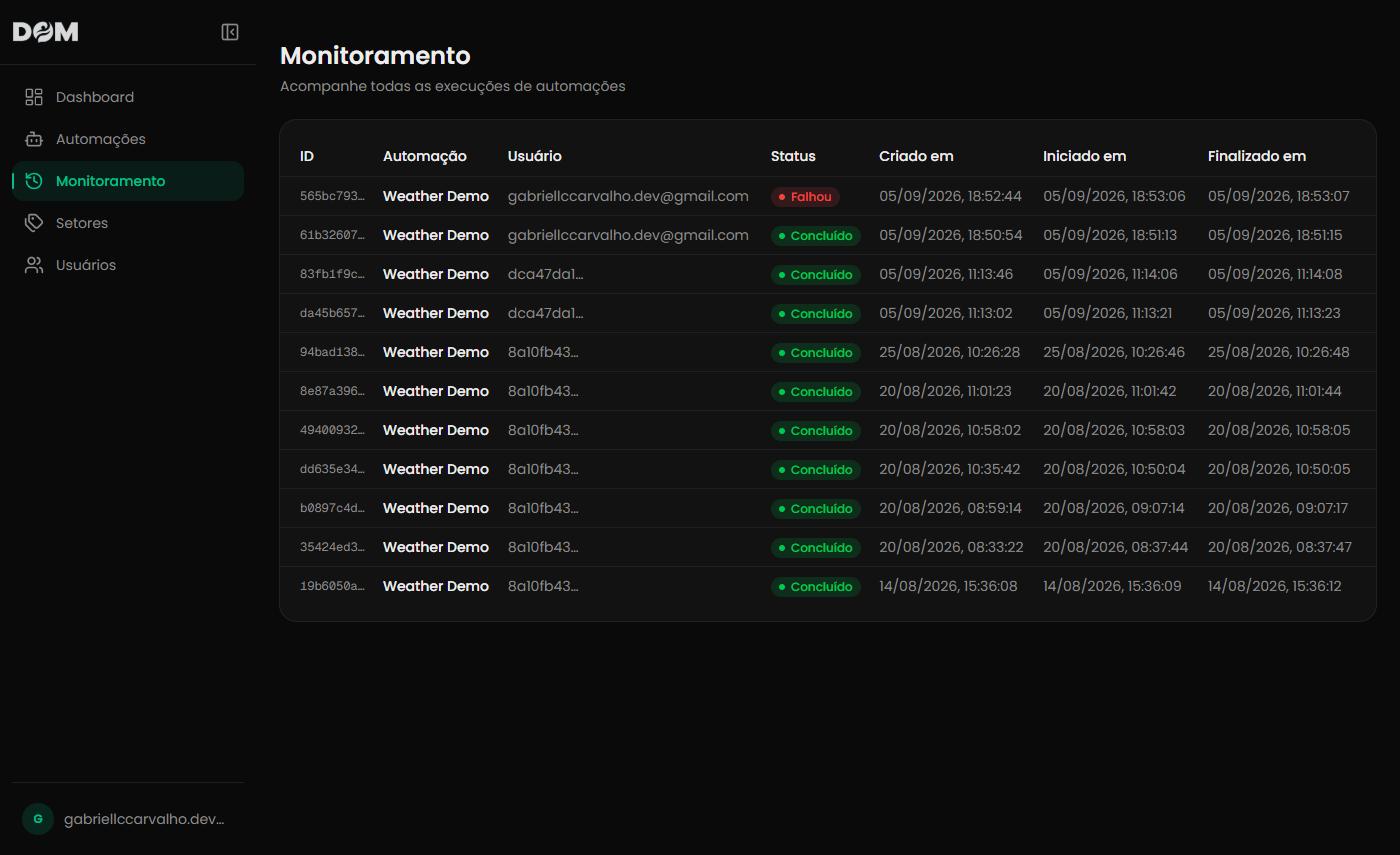
Task: Select execution ID 35424ed3
Action: (332, 547)
